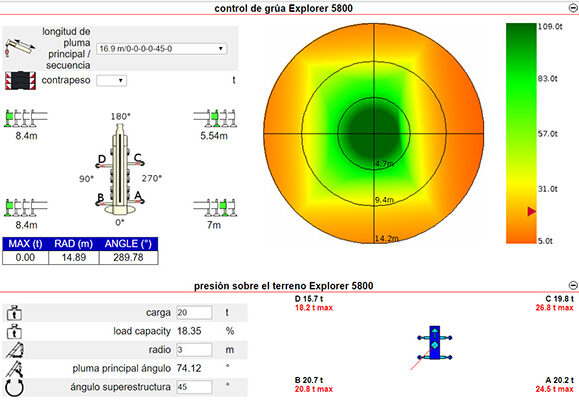Click the 14.89 radius value cell
This screenshot has width=579, height=405.
click(x=74, y=257)
